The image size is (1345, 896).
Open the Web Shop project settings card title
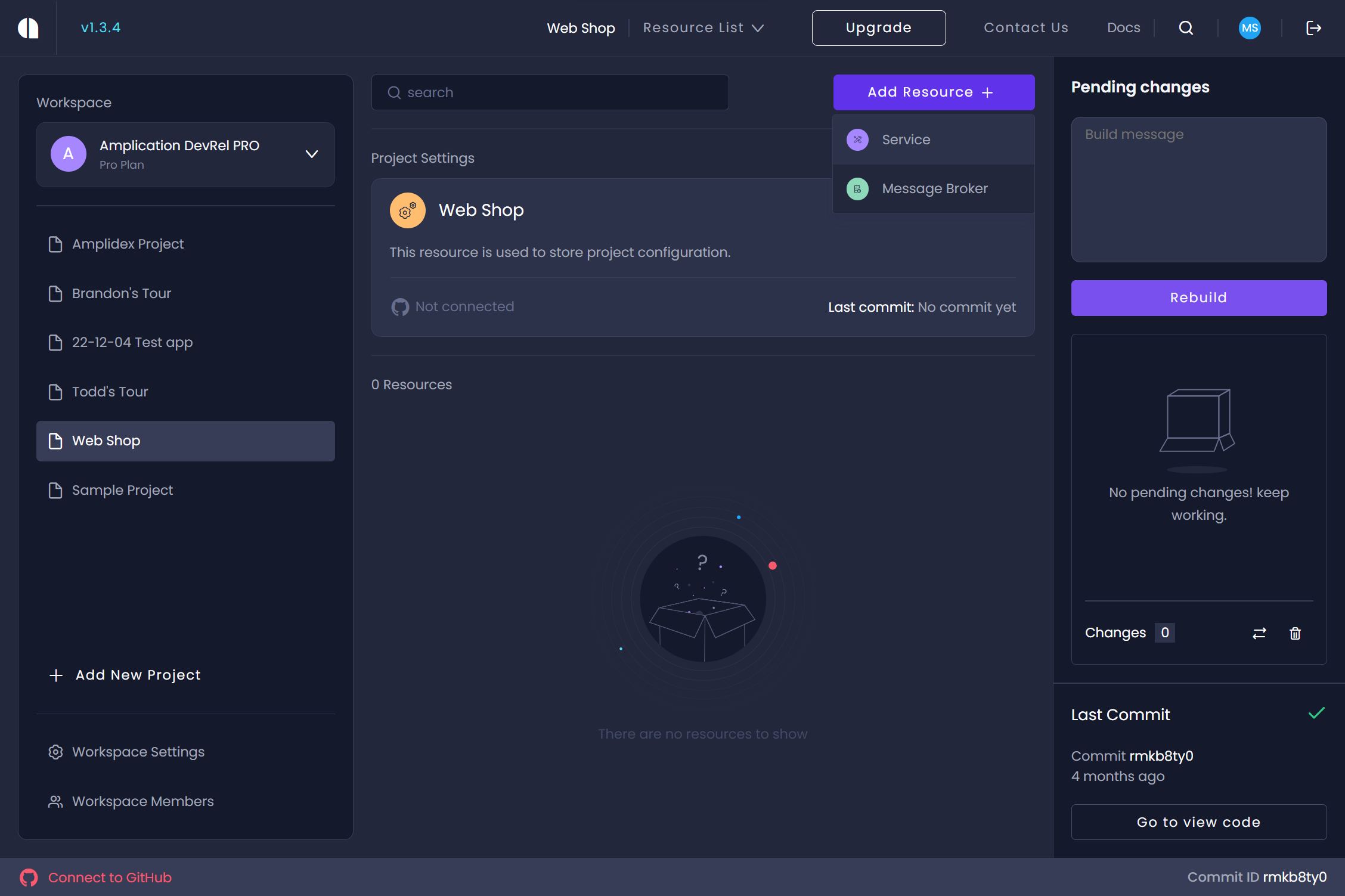click(x=481, y=210)
